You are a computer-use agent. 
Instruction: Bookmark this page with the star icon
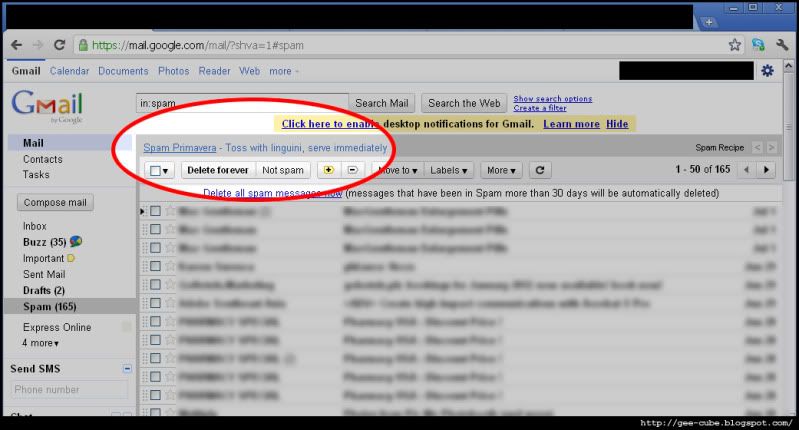click(734, 45)
